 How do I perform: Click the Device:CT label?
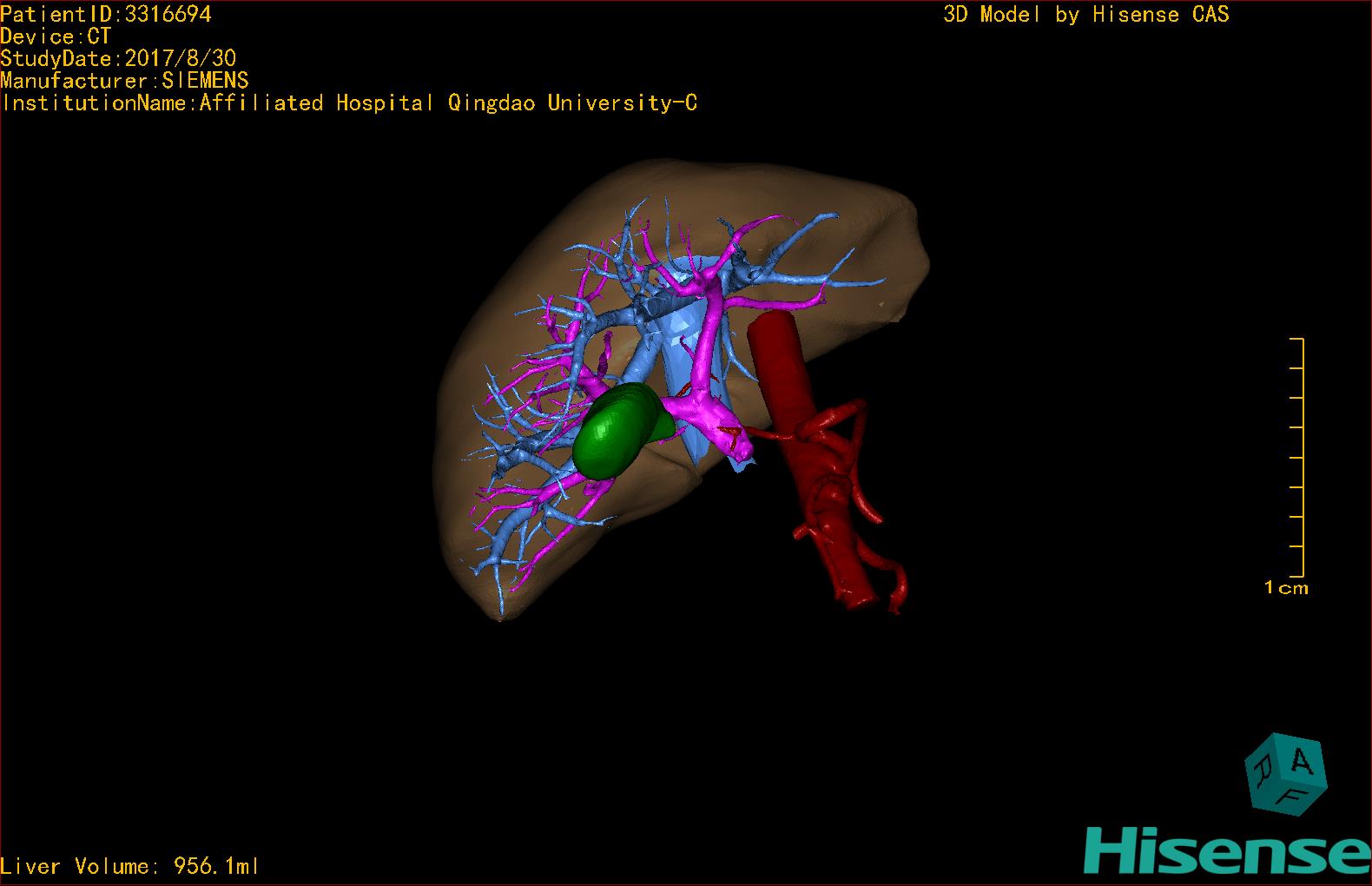[56, 36]
